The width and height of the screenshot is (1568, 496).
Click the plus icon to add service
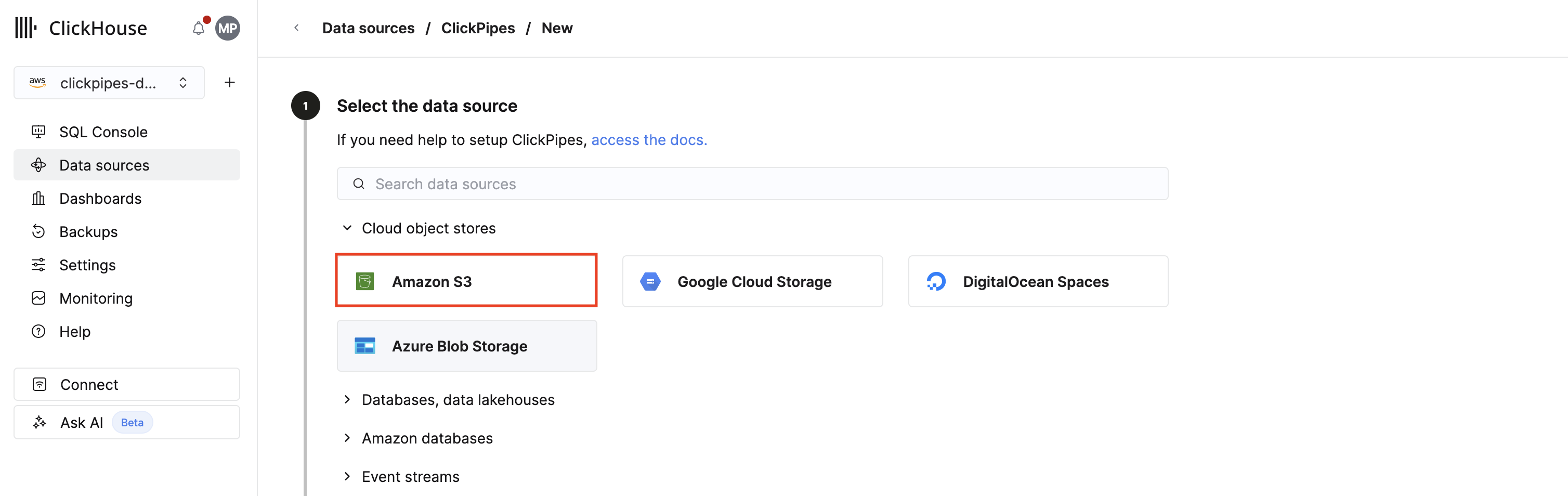coord(229,83)
